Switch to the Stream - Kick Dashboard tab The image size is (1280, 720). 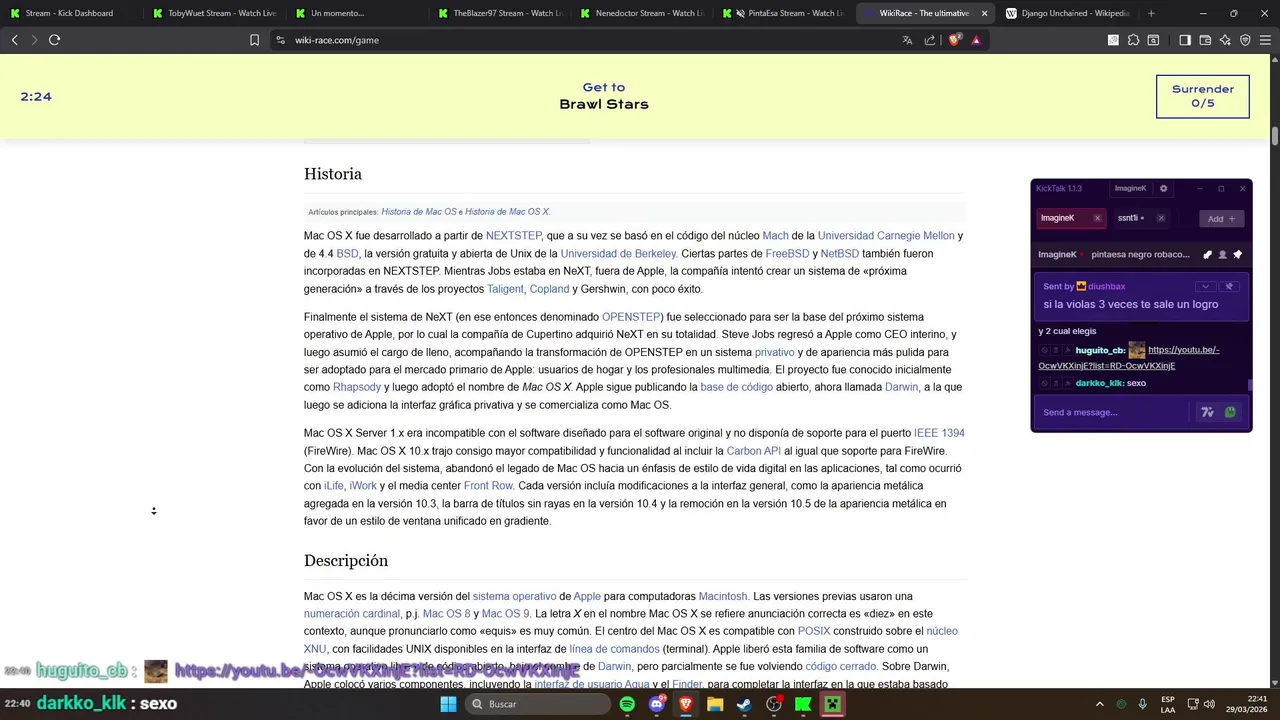point(69,13)
